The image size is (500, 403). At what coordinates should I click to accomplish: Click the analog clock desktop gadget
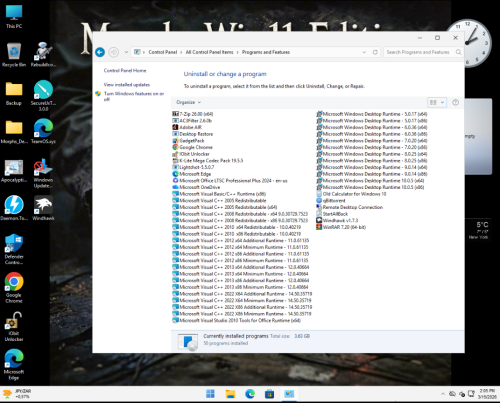point(468,43)
